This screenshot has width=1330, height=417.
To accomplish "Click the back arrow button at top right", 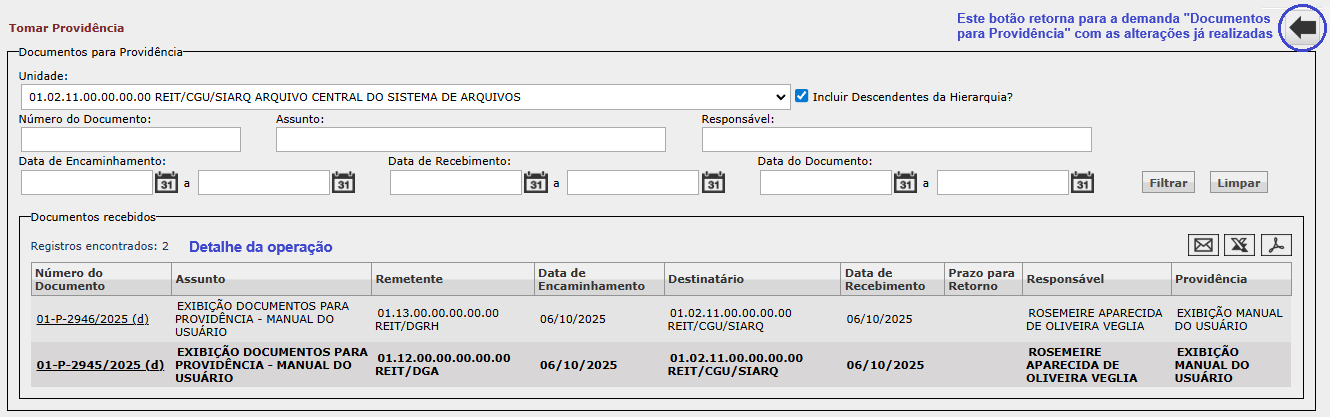I will [x=1301, y=28].
